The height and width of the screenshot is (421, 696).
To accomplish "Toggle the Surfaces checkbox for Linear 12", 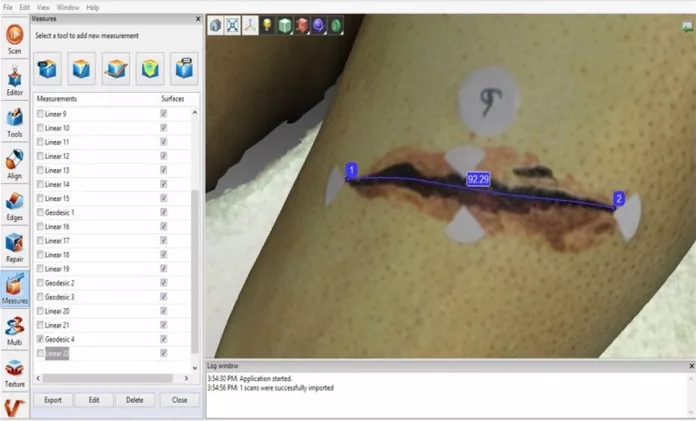I will (x=163, y=156).
